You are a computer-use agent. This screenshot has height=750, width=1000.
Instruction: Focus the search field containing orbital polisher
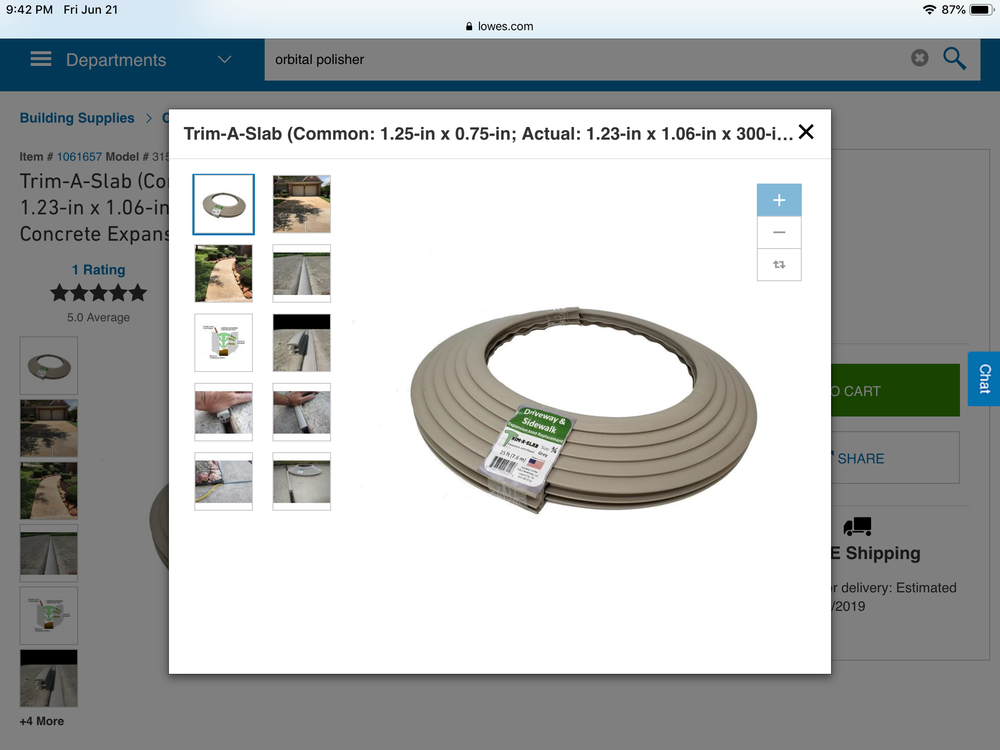point(585,59)
